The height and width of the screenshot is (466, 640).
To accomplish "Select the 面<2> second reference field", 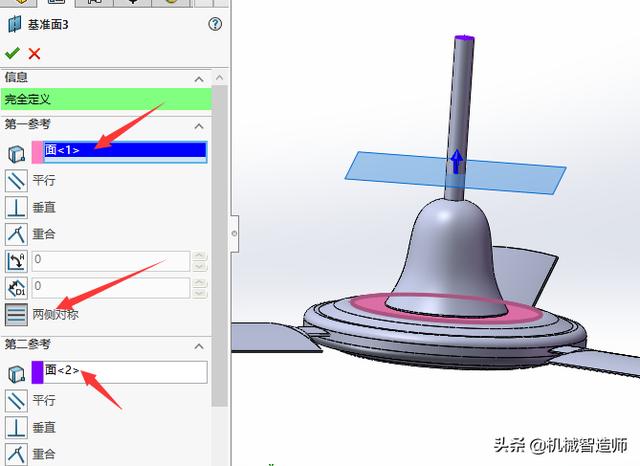I will tap(125, 372).
